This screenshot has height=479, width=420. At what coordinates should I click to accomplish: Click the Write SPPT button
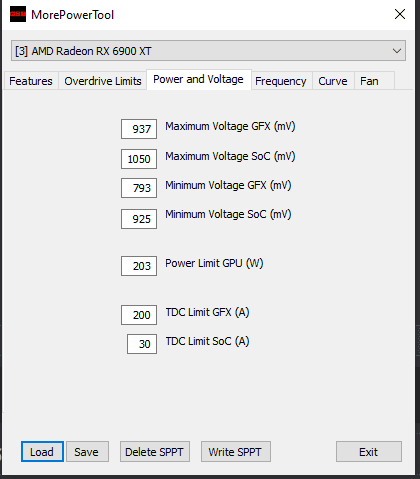point(236,452)
